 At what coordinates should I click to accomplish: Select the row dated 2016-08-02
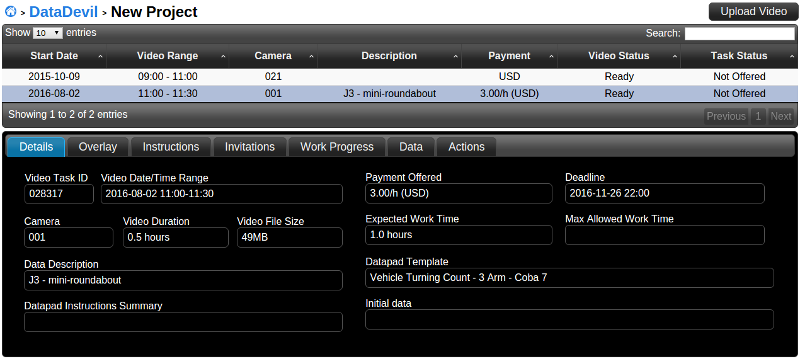point(400,94)
